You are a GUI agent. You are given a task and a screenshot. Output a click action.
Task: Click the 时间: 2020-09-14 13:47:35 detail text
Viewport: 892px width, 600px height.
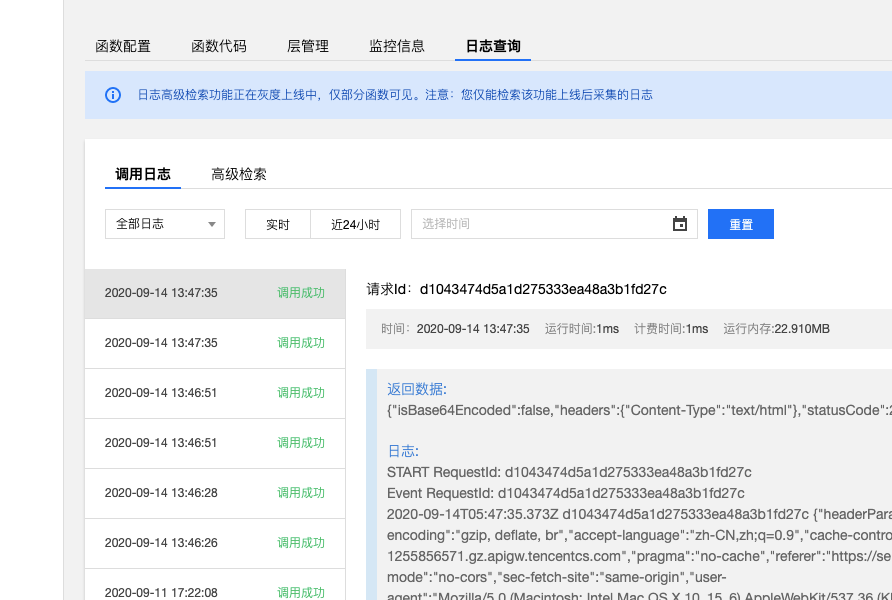click(455, 329)
